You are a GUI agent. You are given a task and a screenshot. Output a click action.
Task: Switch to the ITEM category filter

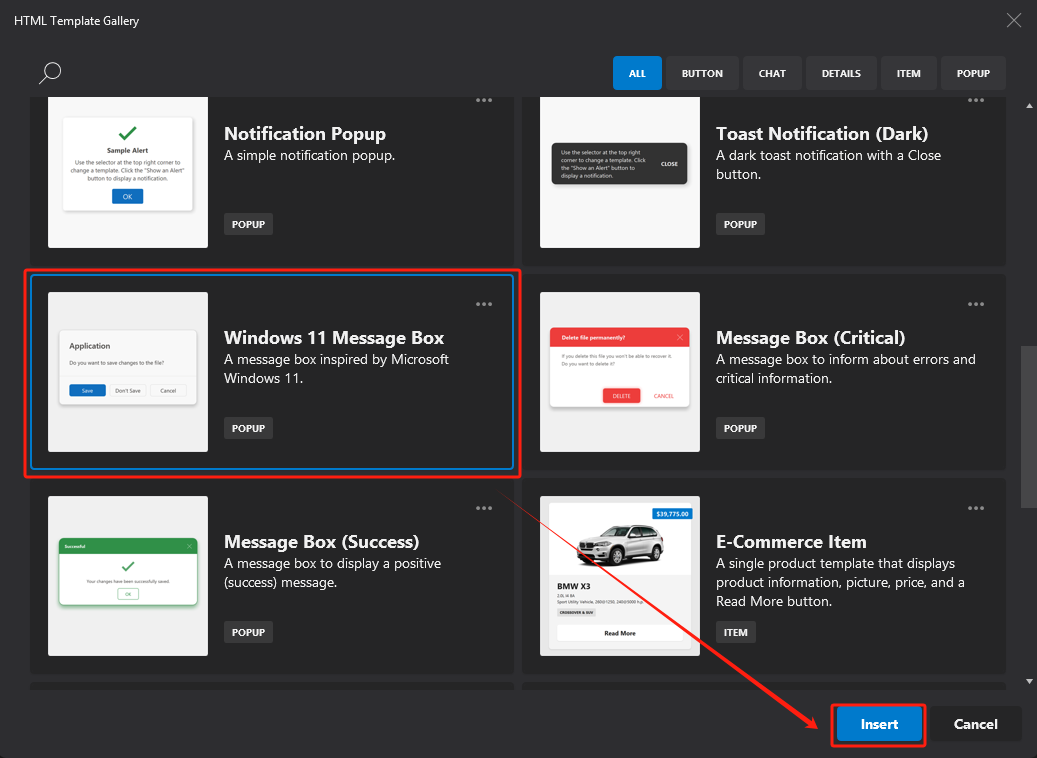pyautogui.click(x=909, y=73)
